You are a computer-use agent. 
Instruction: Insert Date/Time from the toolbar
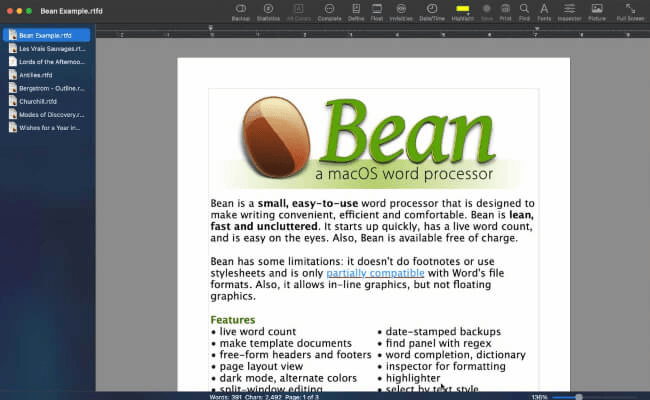pos(432,9)
